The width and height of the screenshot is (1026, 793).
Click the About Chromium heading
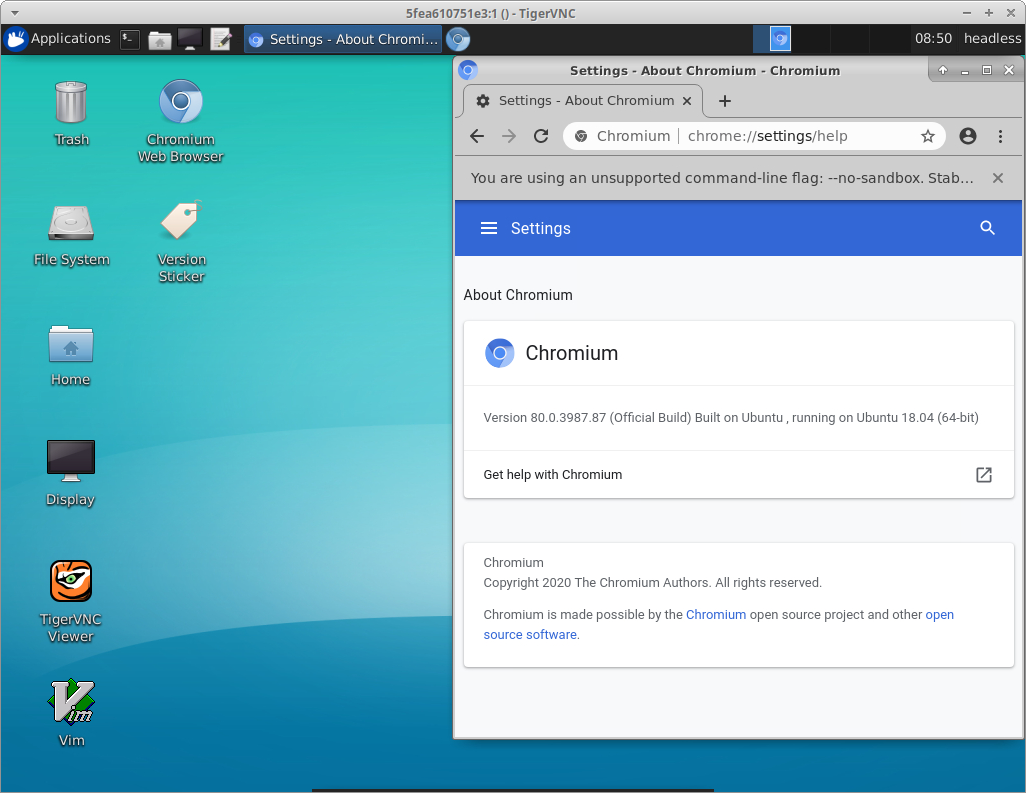[x=518, y=295]
